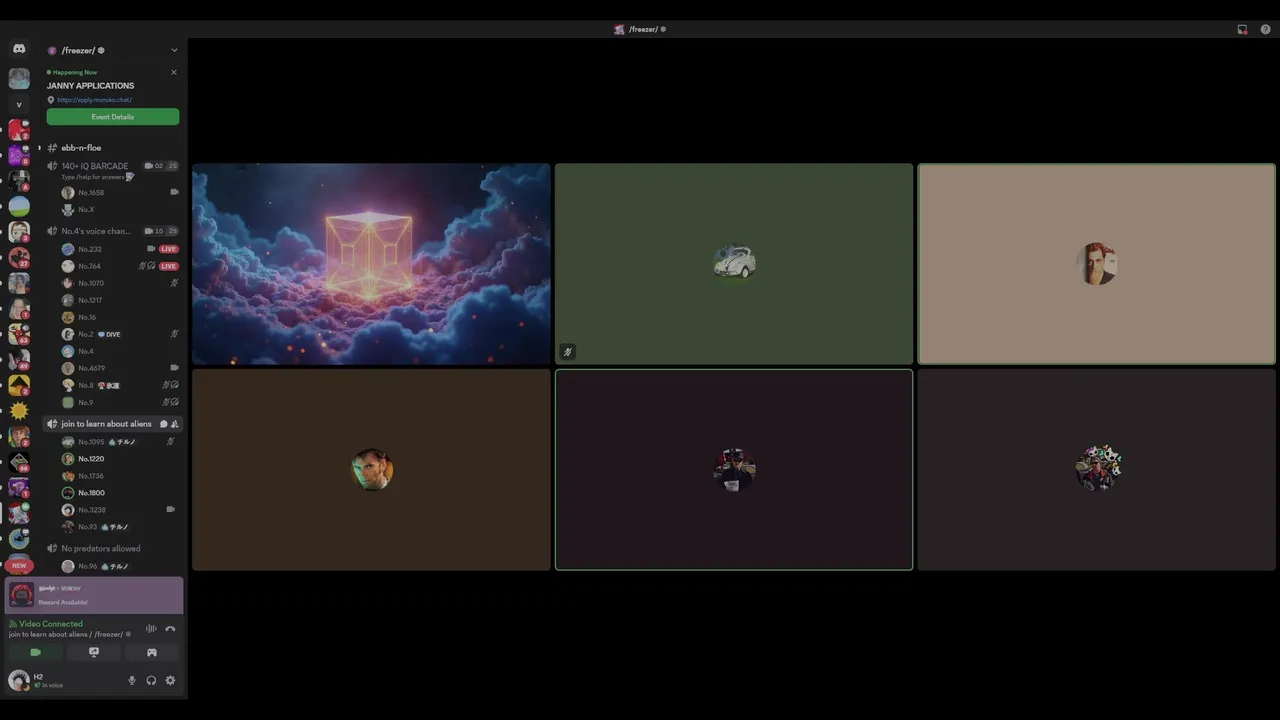The image size is (1280, 720).
Task: Open top blurred avatar server icon
Action: [x=19, y=78]
